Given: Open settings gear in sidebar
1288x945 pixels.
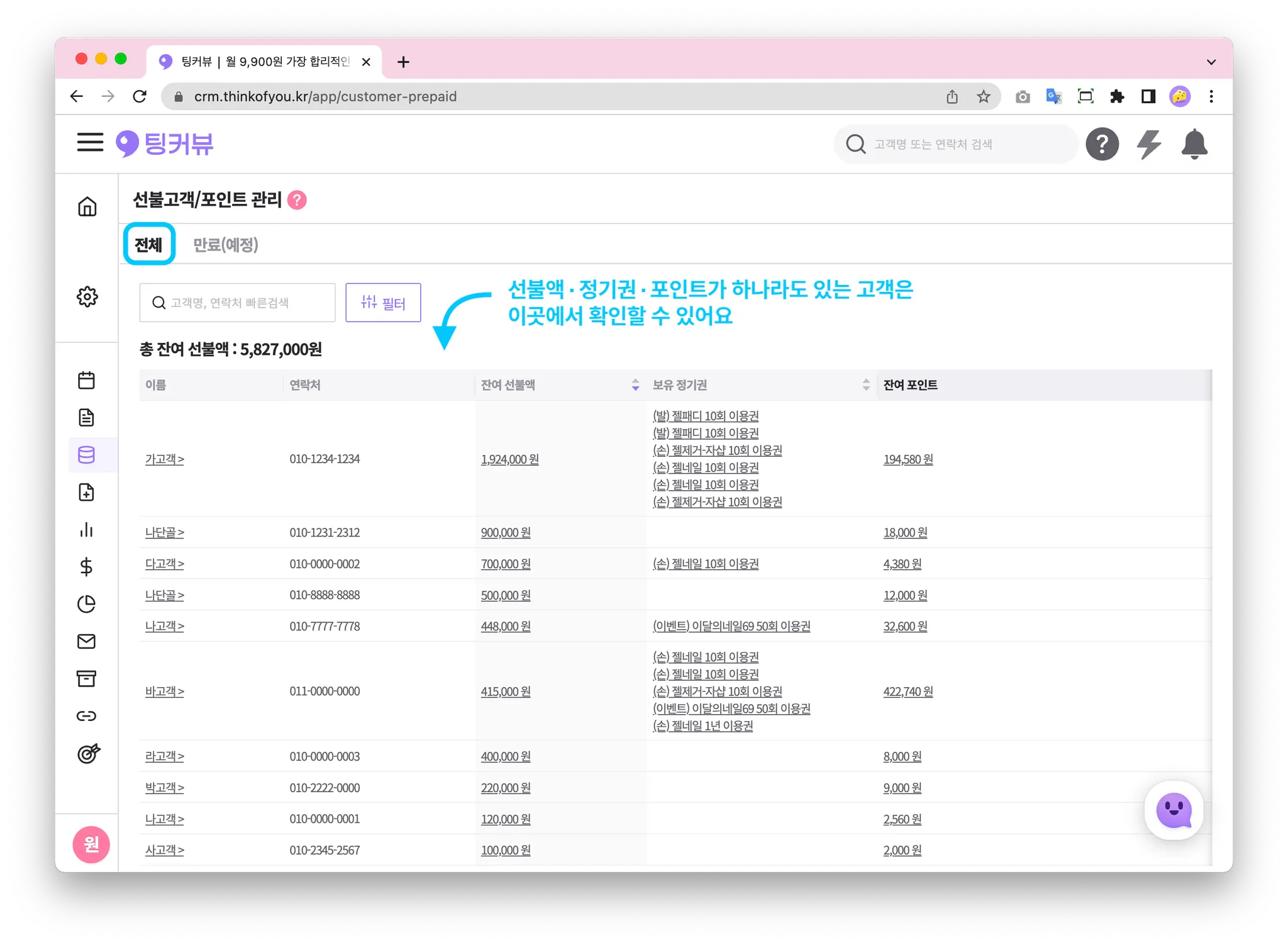Looking at the screenshot, I should coord(87,296).
